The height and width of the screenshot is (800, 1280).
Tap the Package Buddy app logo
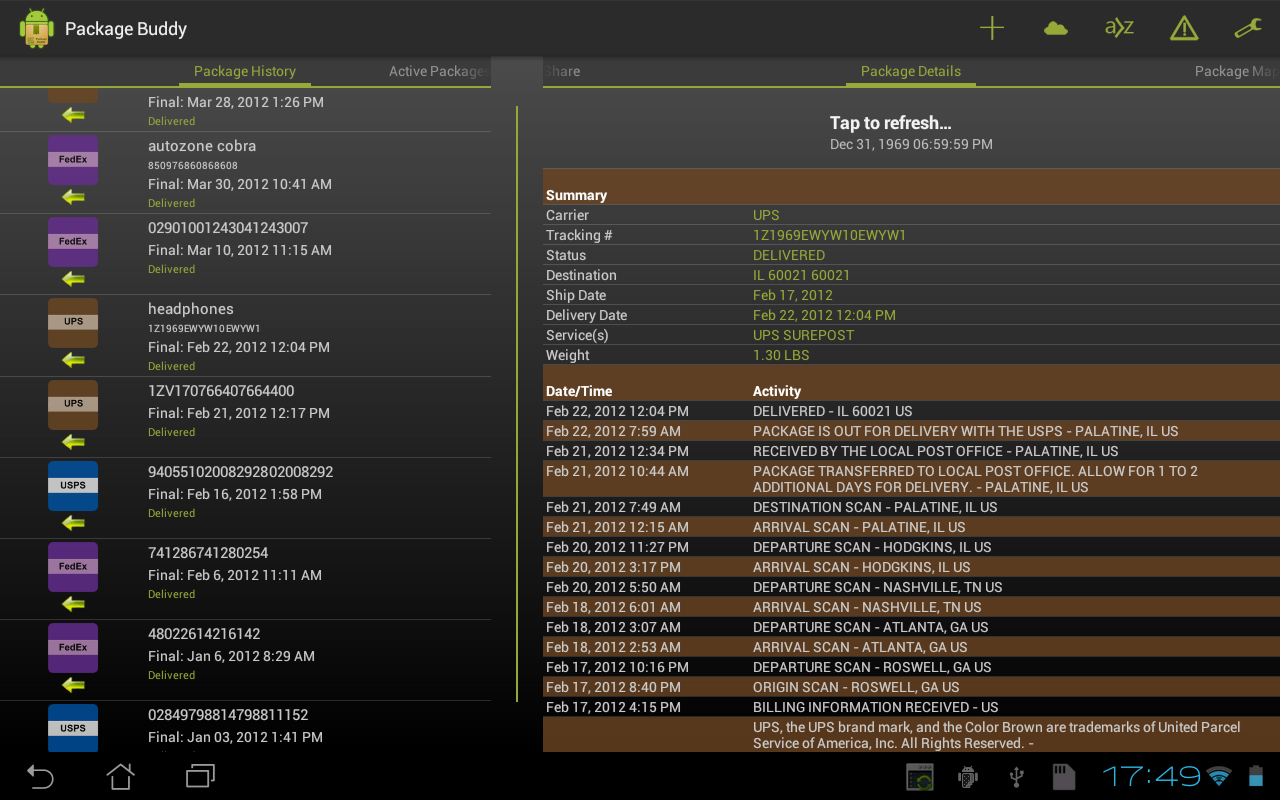coord(37,28)
